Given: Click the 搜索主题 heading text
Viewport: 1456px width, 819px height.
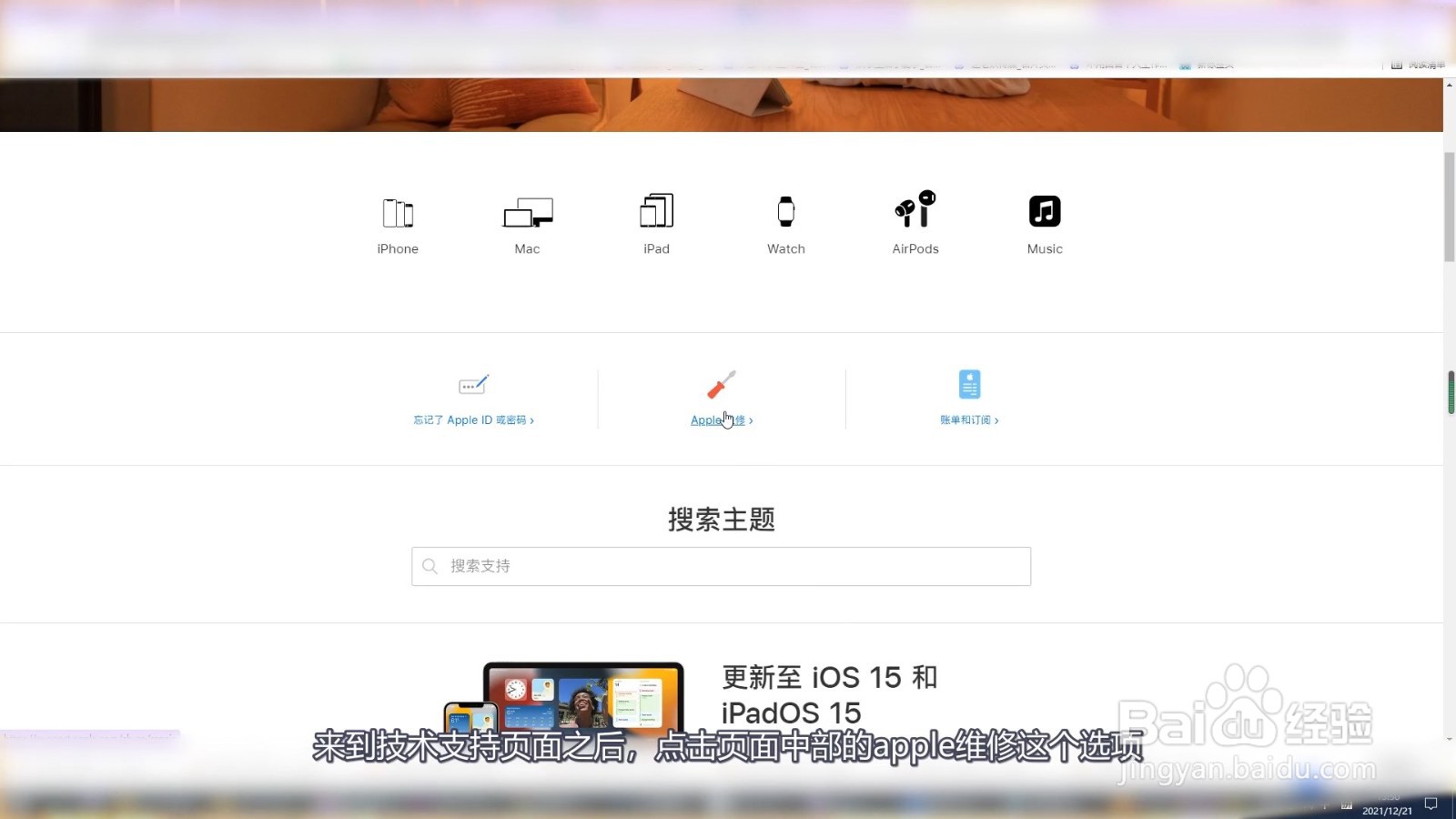Looking at the screenshot, I should 722,520.
